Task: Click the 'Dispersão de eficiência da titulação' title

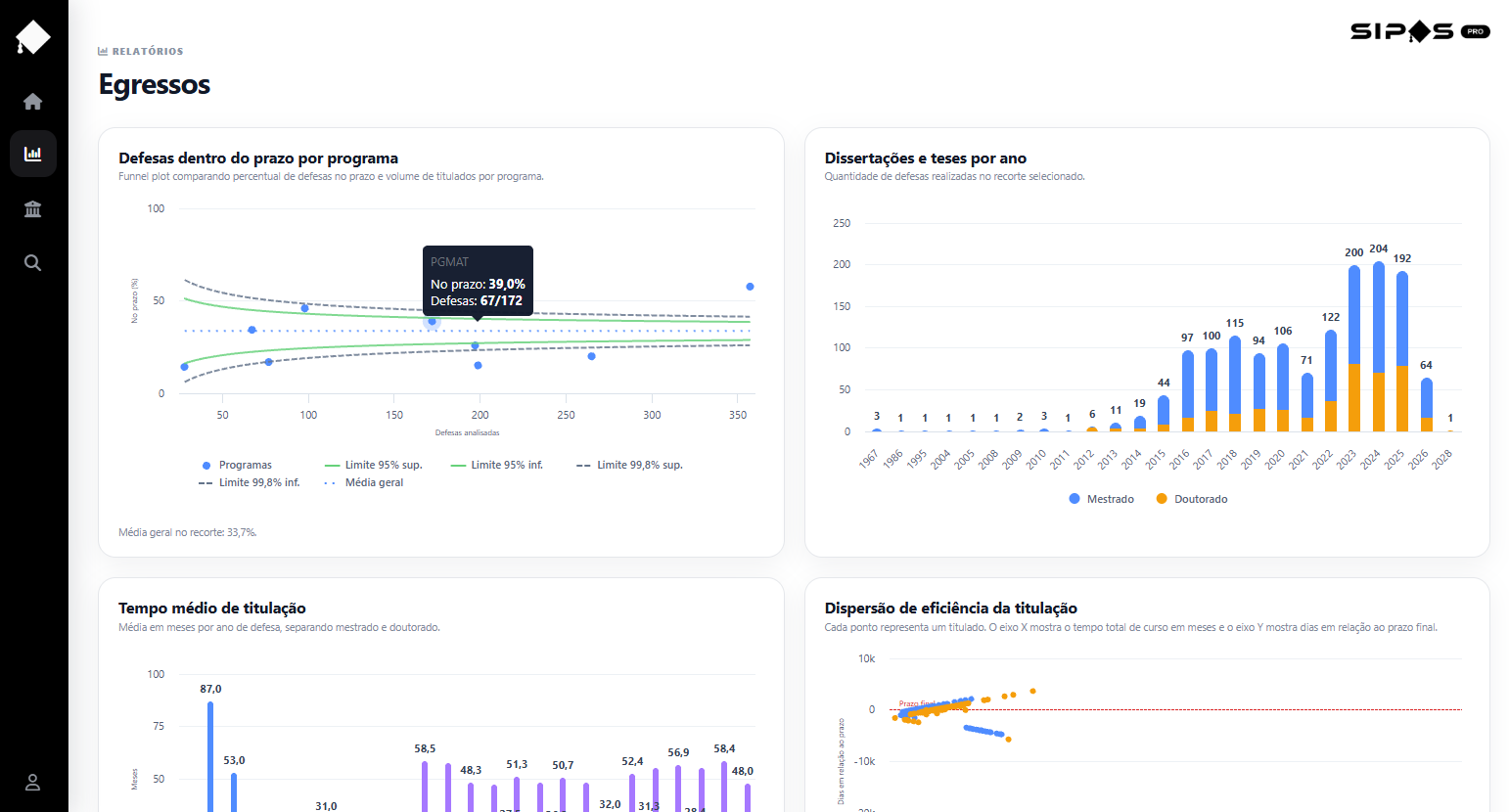Action: tap(951, 609)
